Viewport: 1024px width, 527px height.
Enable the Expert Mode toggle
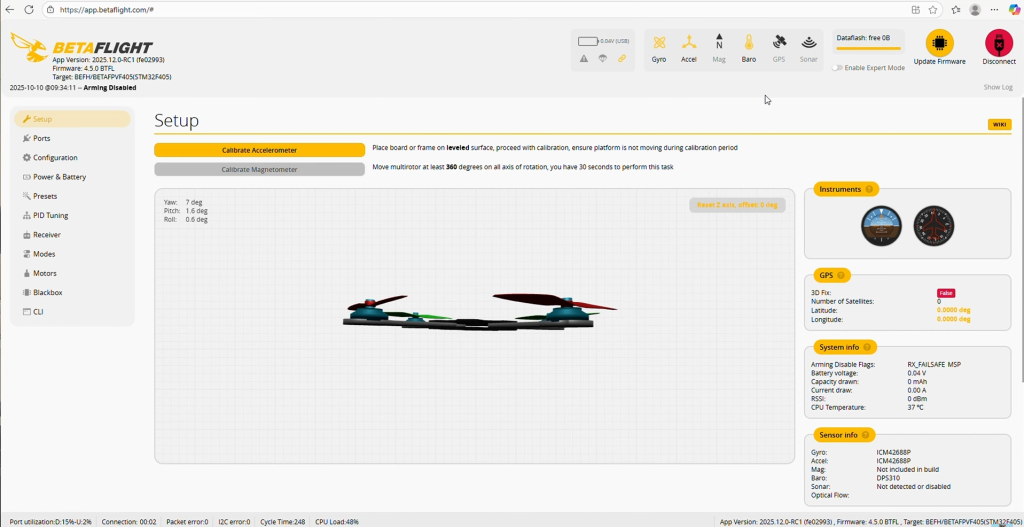click(836, 68)
